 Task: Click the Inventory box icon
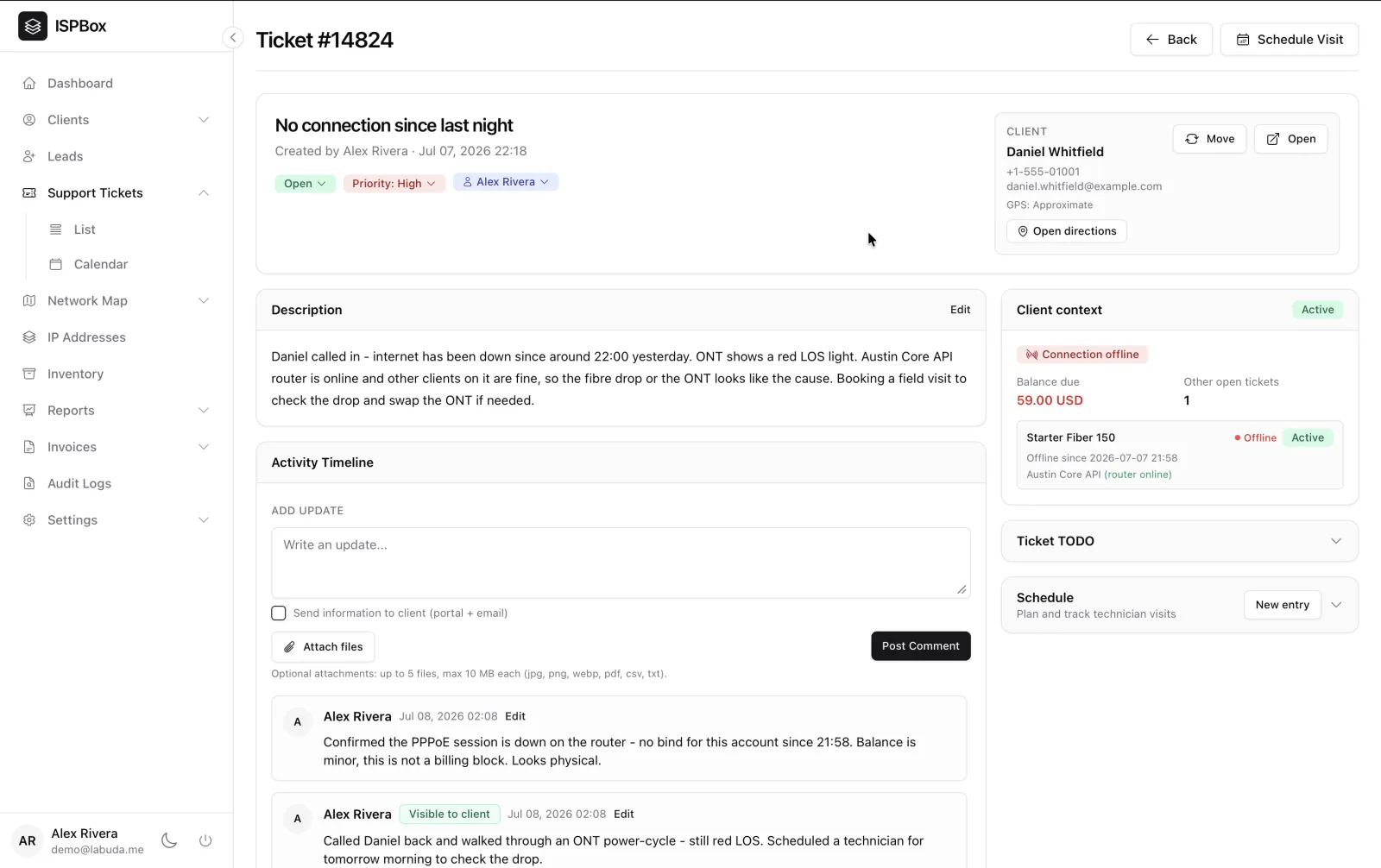point(29,374)
